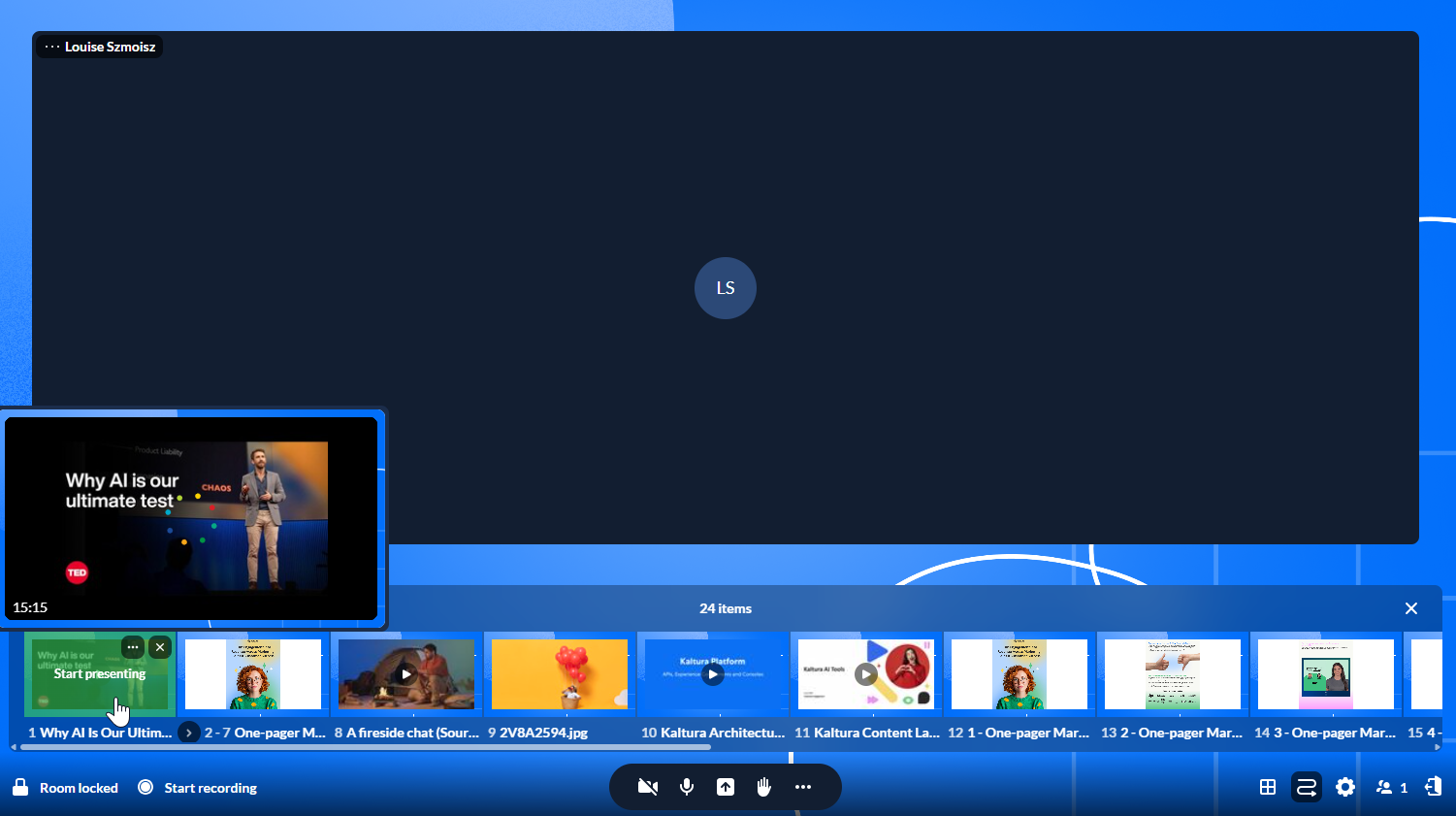Viewport: 1456px width, 816px height.
Task: Toggle the Room locked setting
Action: (65, 787)
